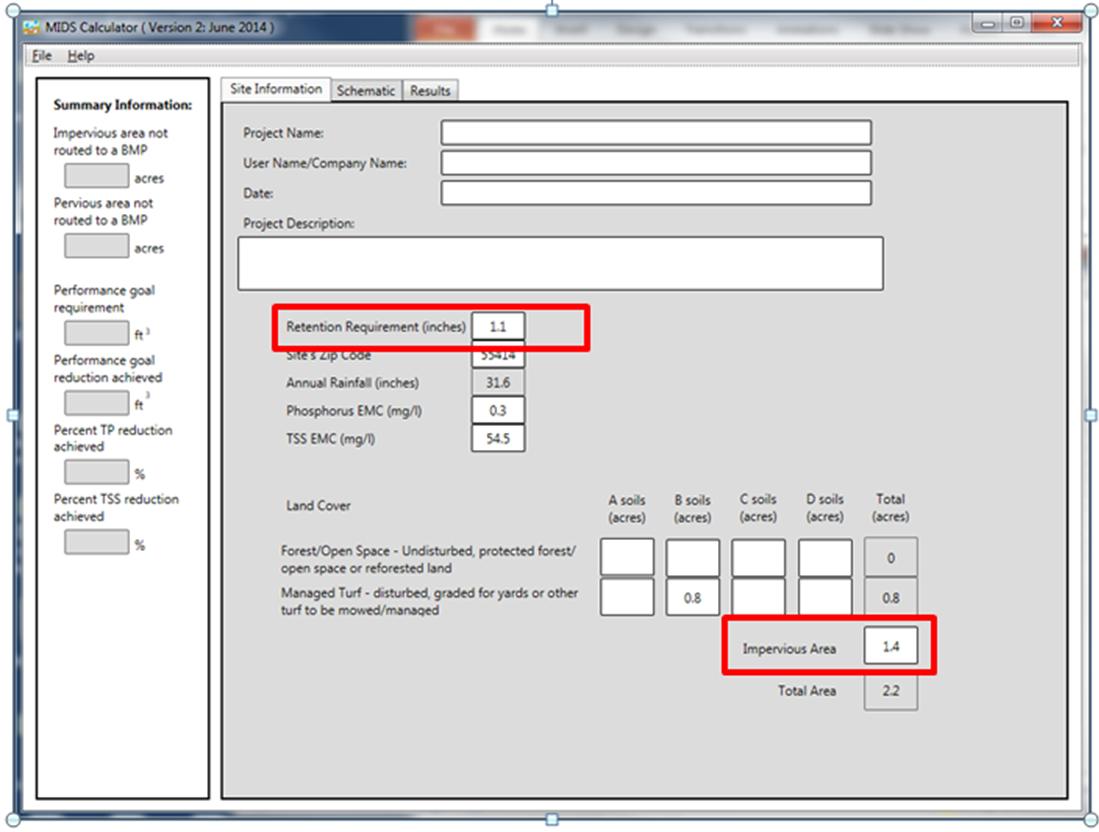Switch to the Results tab

[430, 91]
